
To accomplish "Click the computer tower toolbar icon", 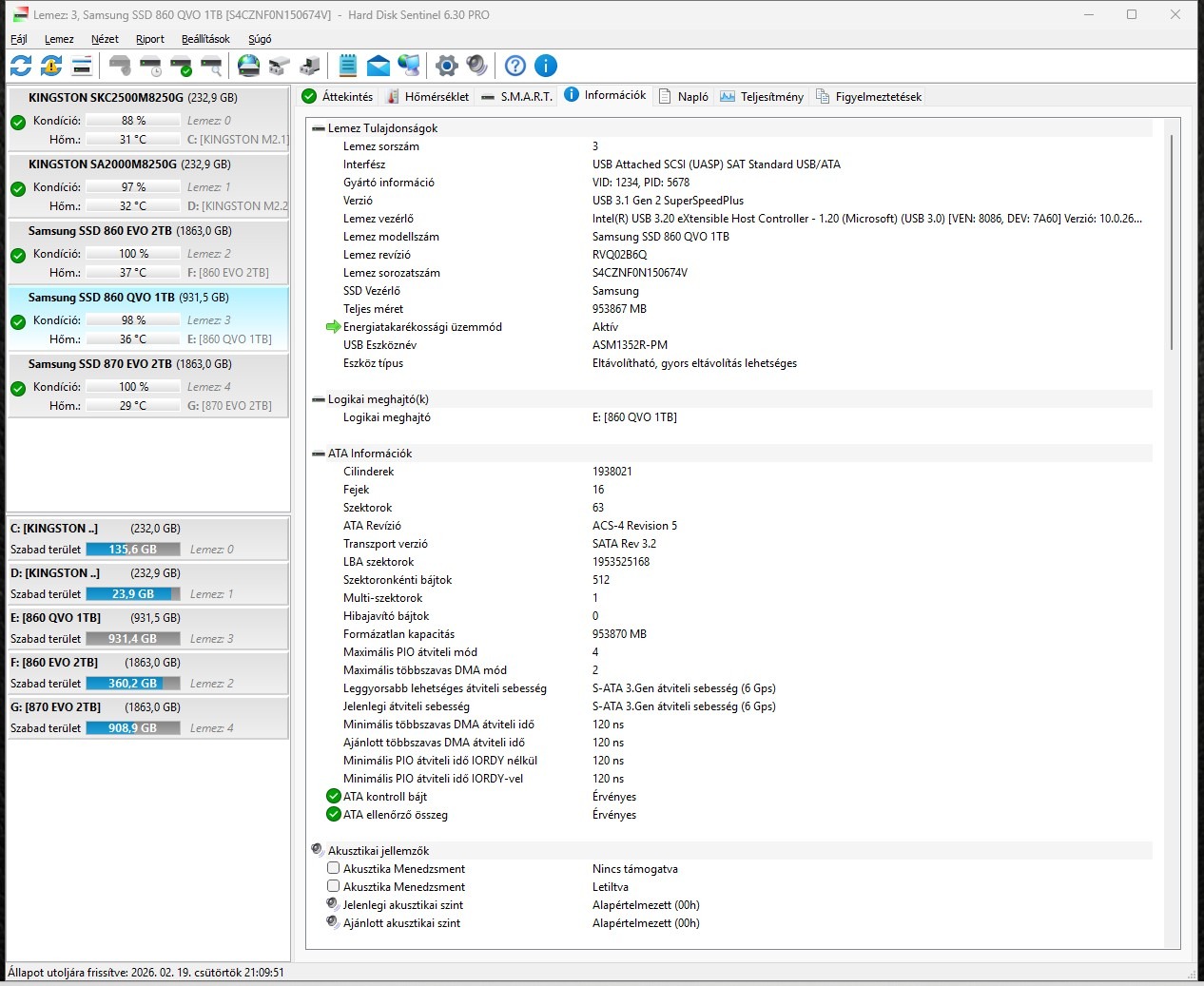I will (x=309, y=66).
